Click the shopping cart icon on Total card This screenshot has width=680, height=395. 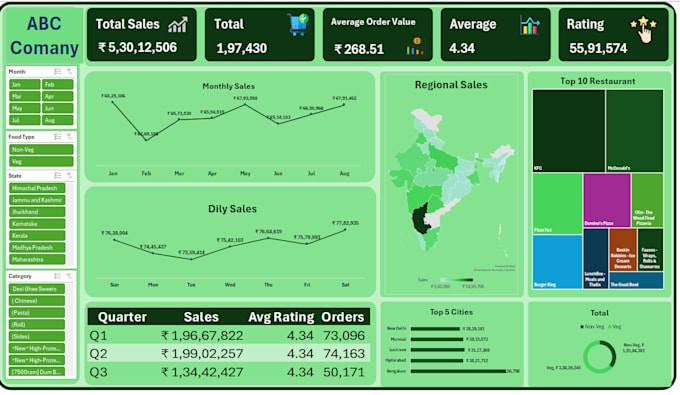[298, 24]
